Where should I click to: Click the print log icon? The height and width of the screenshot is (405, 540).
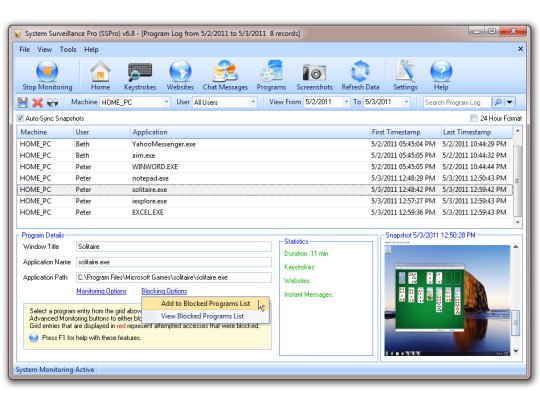pos(52,102)
